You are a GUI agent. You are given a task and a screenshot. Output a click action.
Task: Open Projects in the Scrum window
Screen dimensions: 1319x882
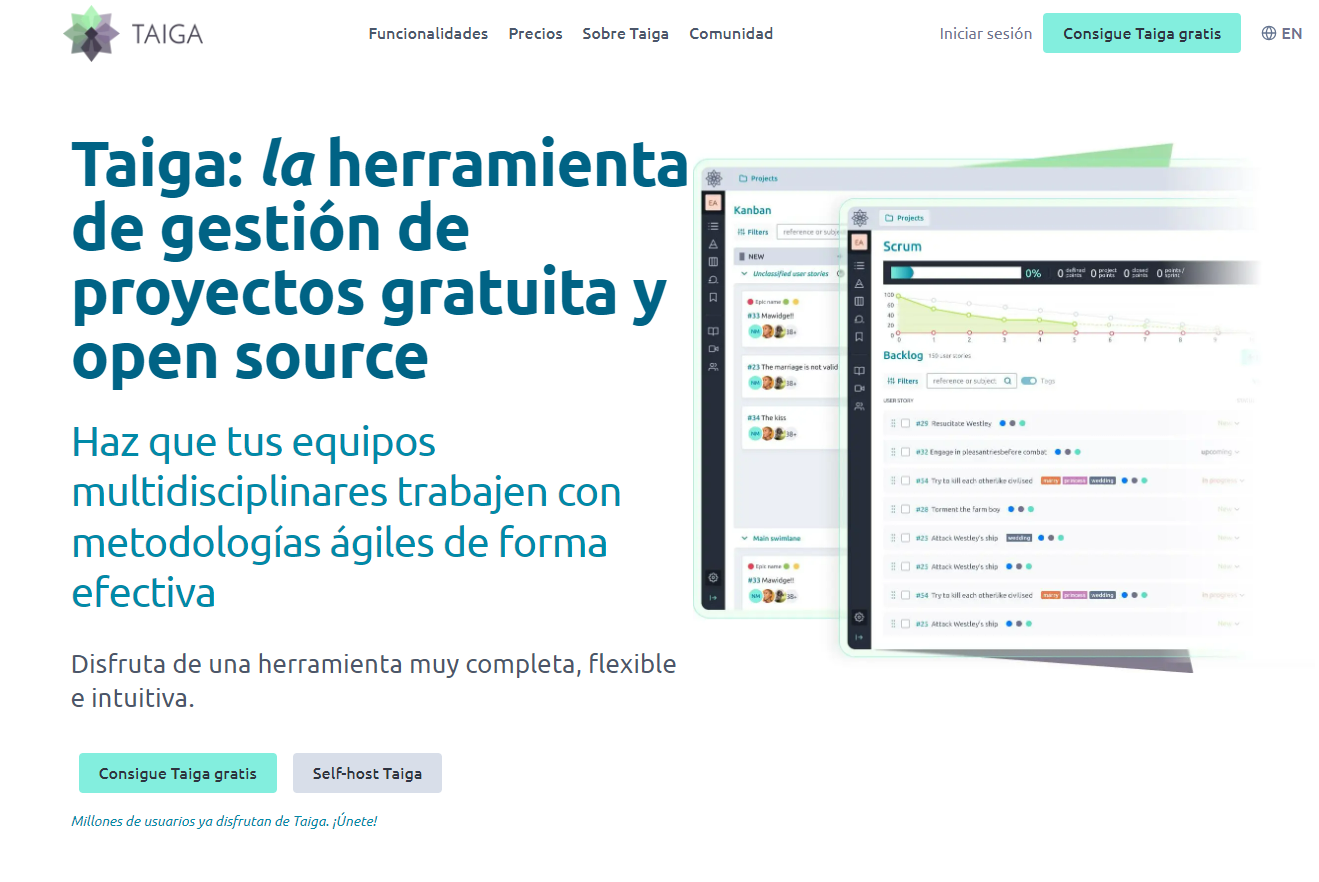coord(904,218)
